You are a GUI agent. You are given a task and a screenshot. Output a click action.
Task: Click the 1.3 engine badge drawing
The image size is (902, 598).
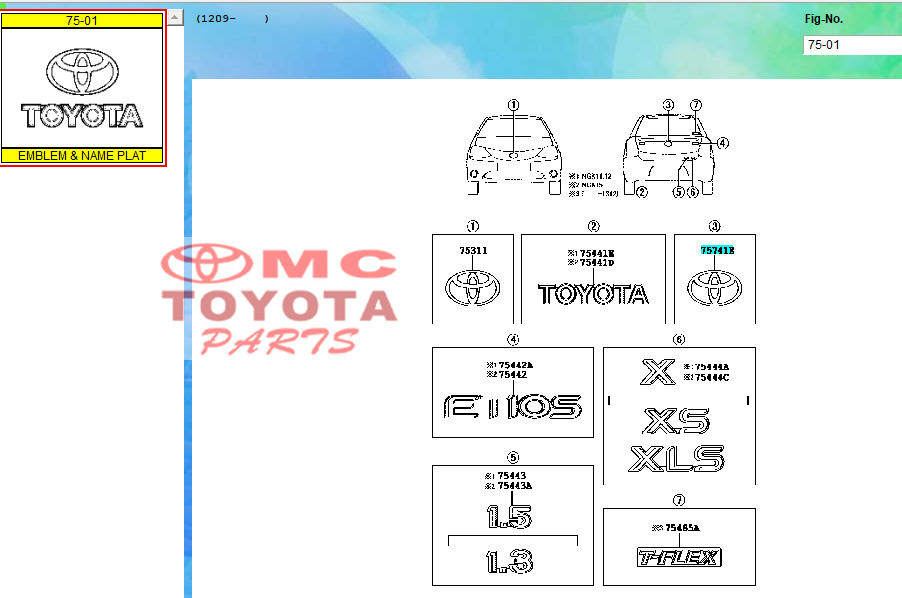[509, 562]
